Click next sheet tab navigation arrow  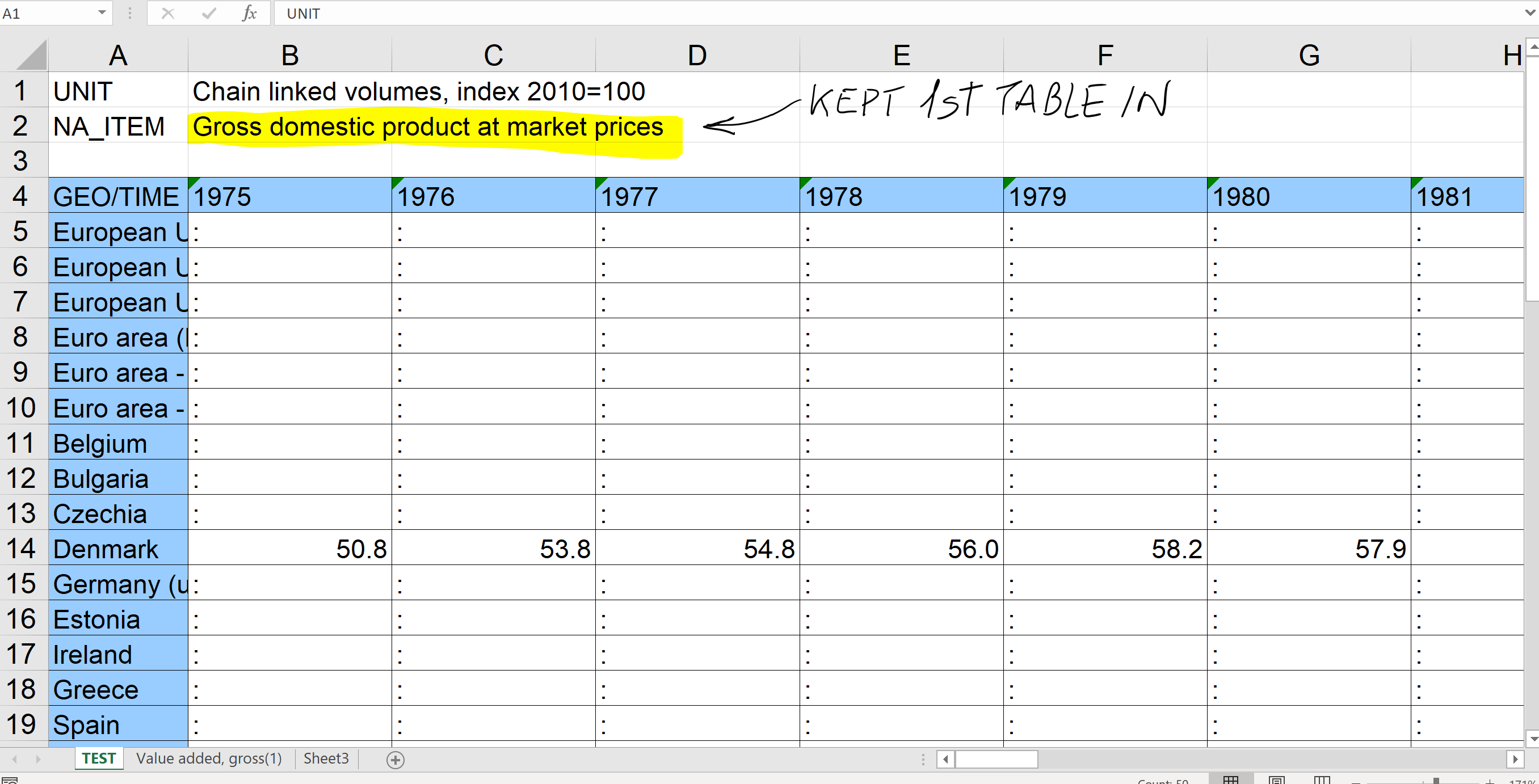(x=38, y=759)
